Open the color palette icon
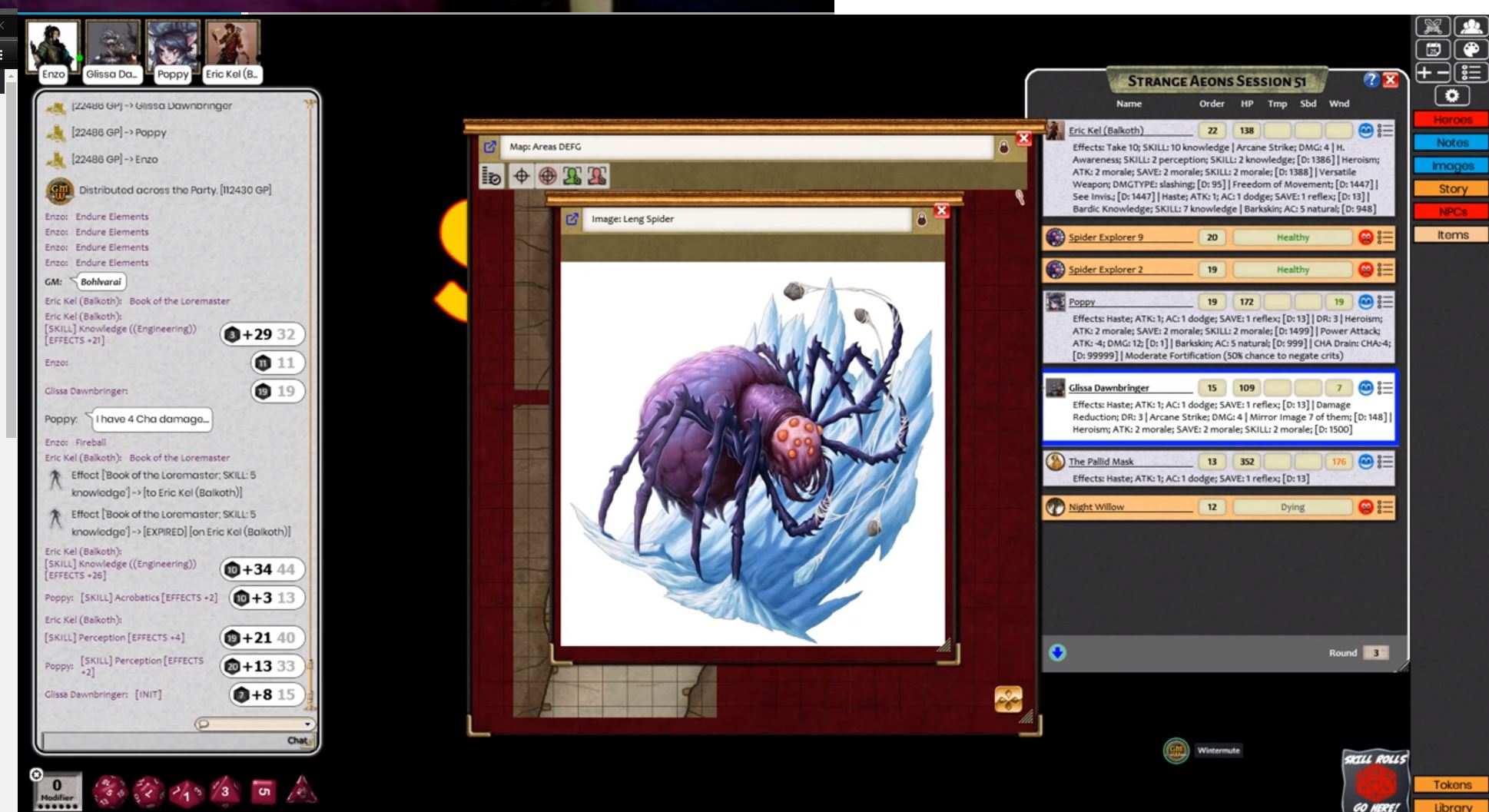This screenshot has height=812, width=1489. 1471,50
